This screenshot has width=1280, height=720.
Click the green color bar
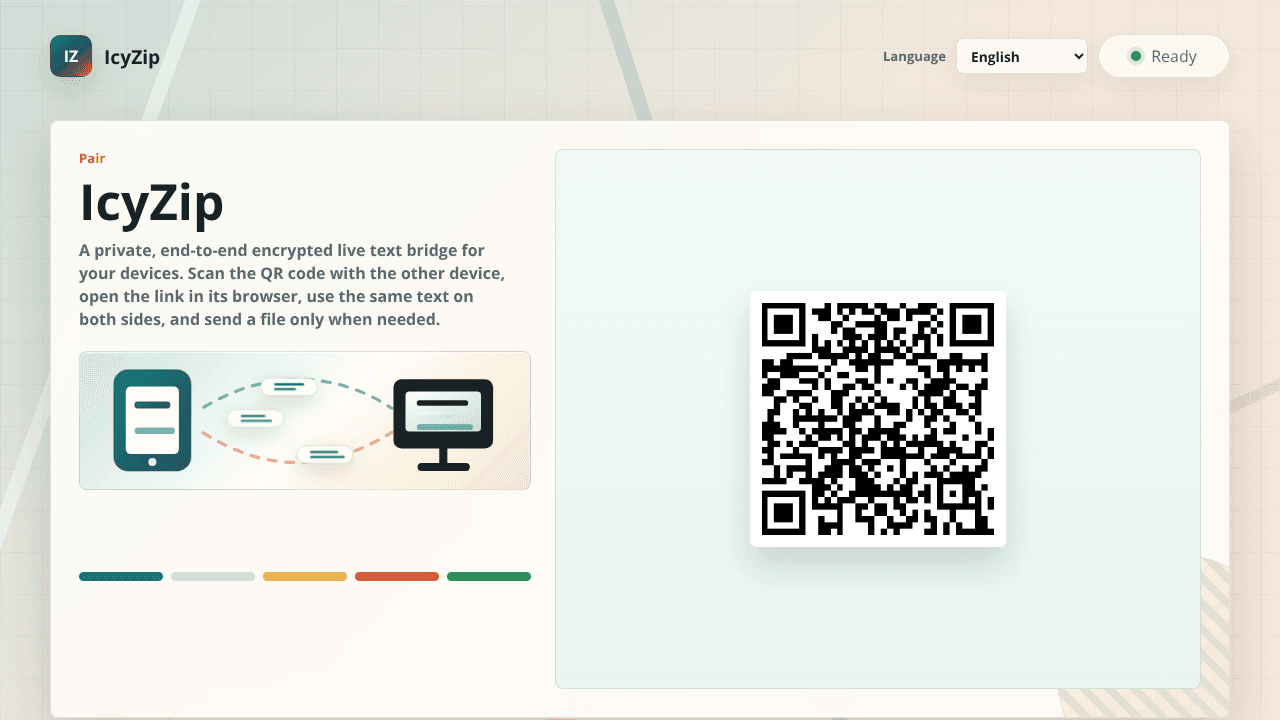489,576
